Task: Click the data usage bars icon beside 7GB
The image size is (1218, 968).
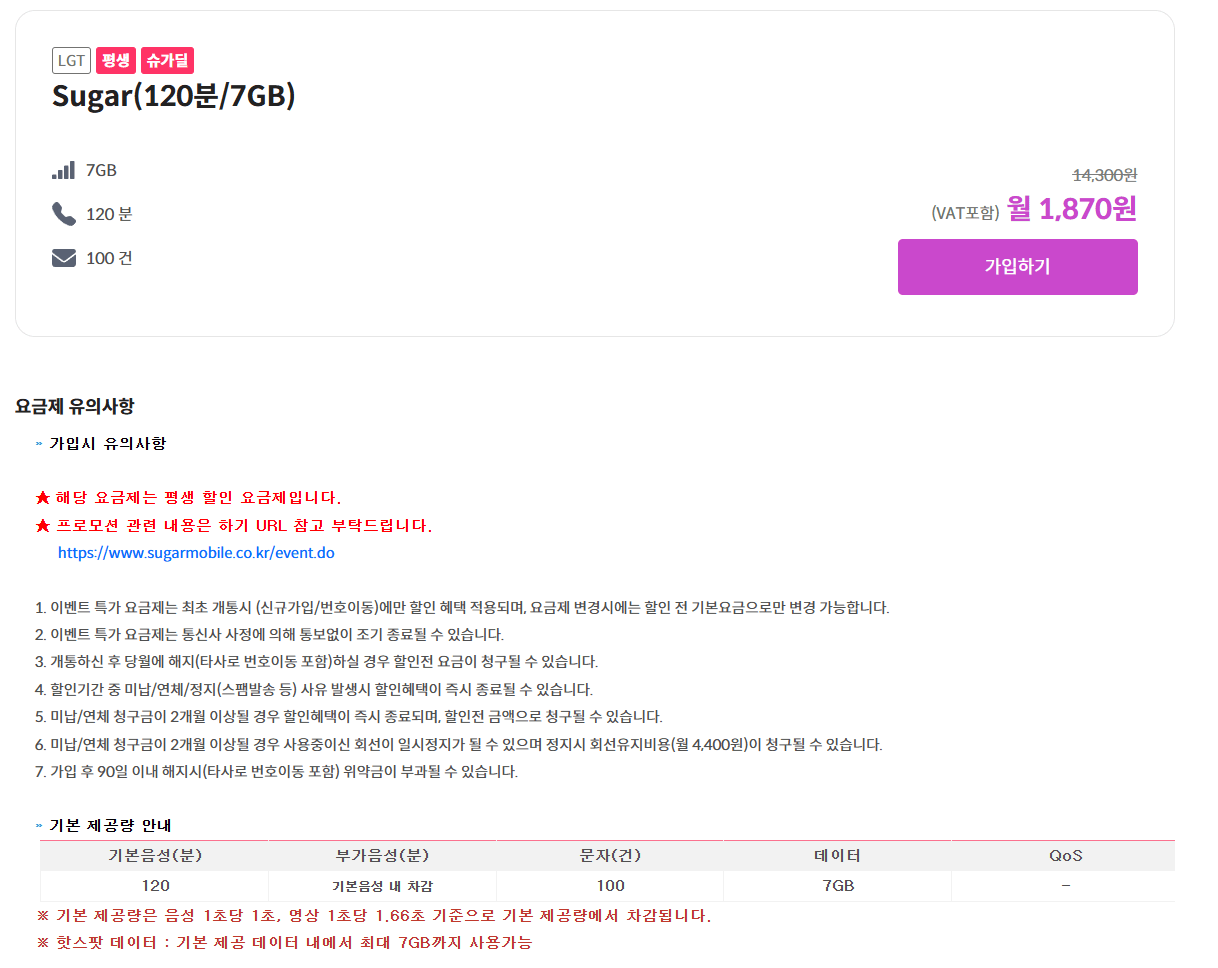Action: 62,169
